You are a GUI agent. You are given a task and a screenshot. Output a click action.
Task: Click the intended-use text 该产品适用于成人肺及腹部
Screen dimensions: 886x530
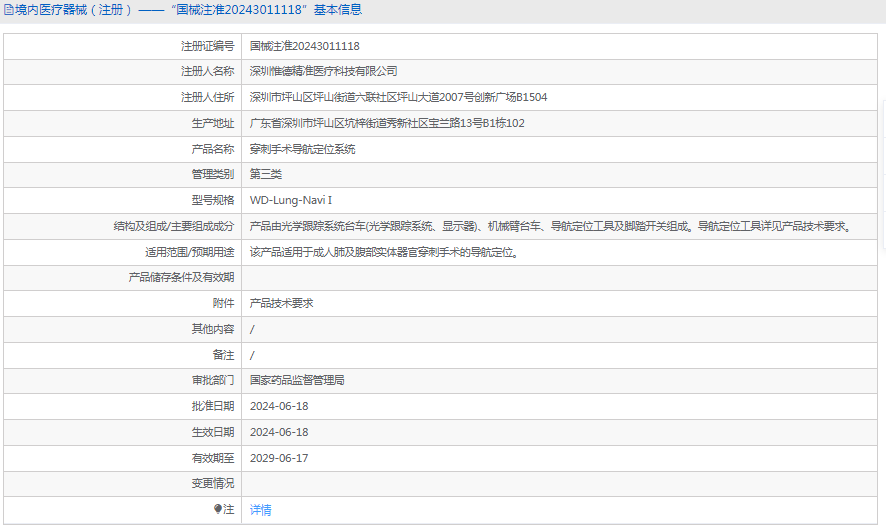click(x=384, y=253)
